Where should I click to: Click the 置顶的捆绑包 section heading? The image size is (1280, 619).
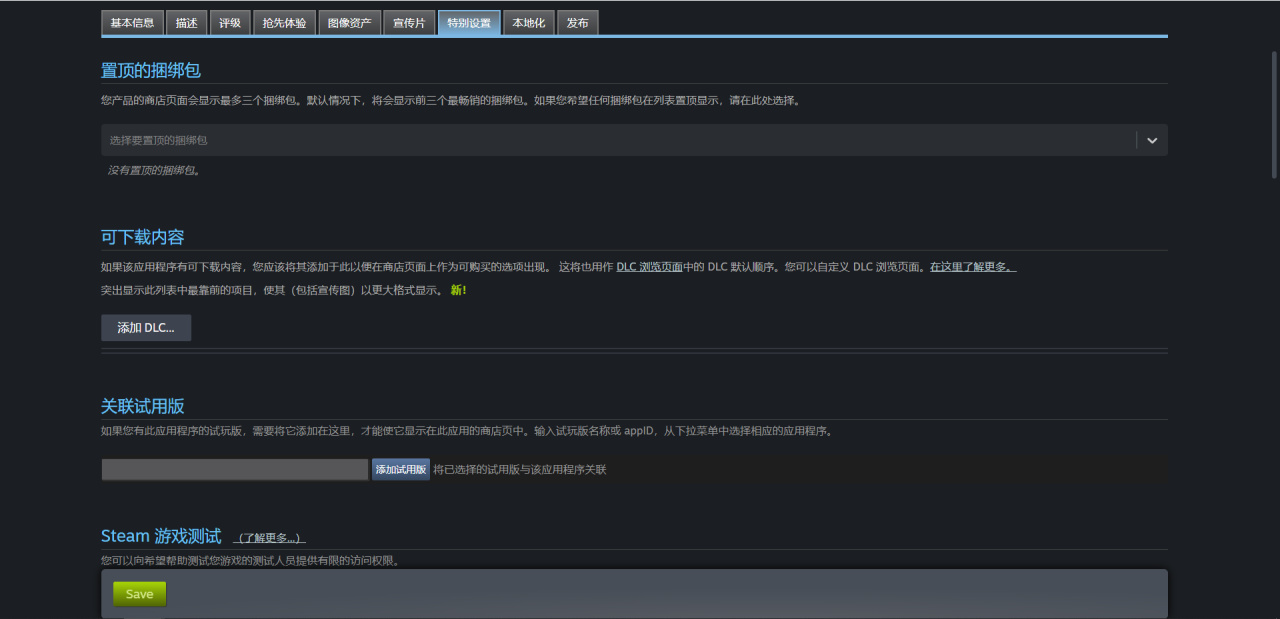(x=151, y=70)
